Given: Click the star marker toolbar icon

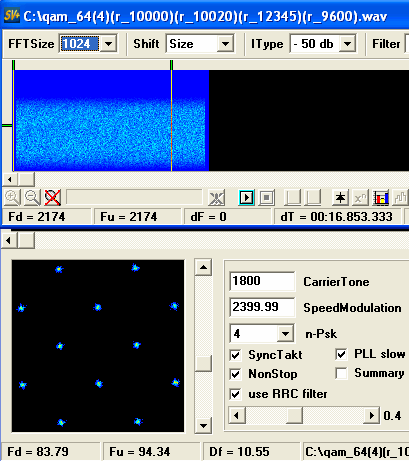Looking at the screenshot, I should 340,198.
